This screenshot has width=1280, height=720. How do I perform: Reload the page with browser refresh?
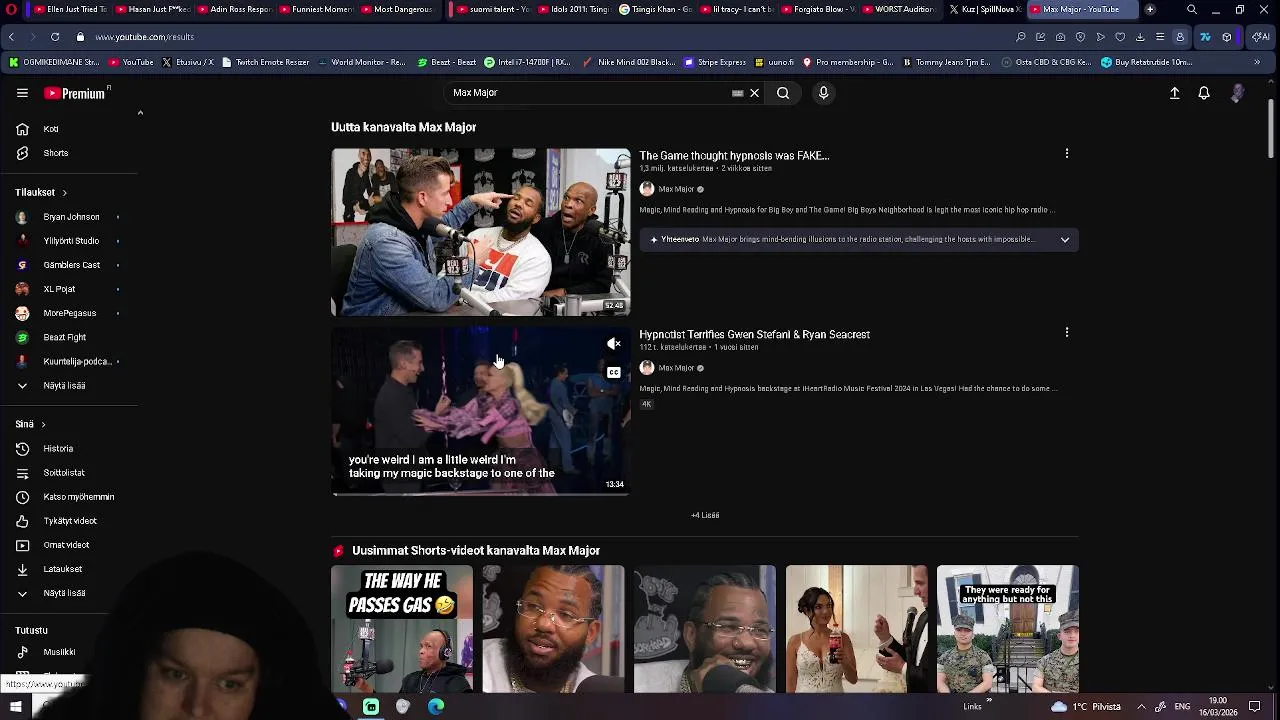[x=55, y=37]
